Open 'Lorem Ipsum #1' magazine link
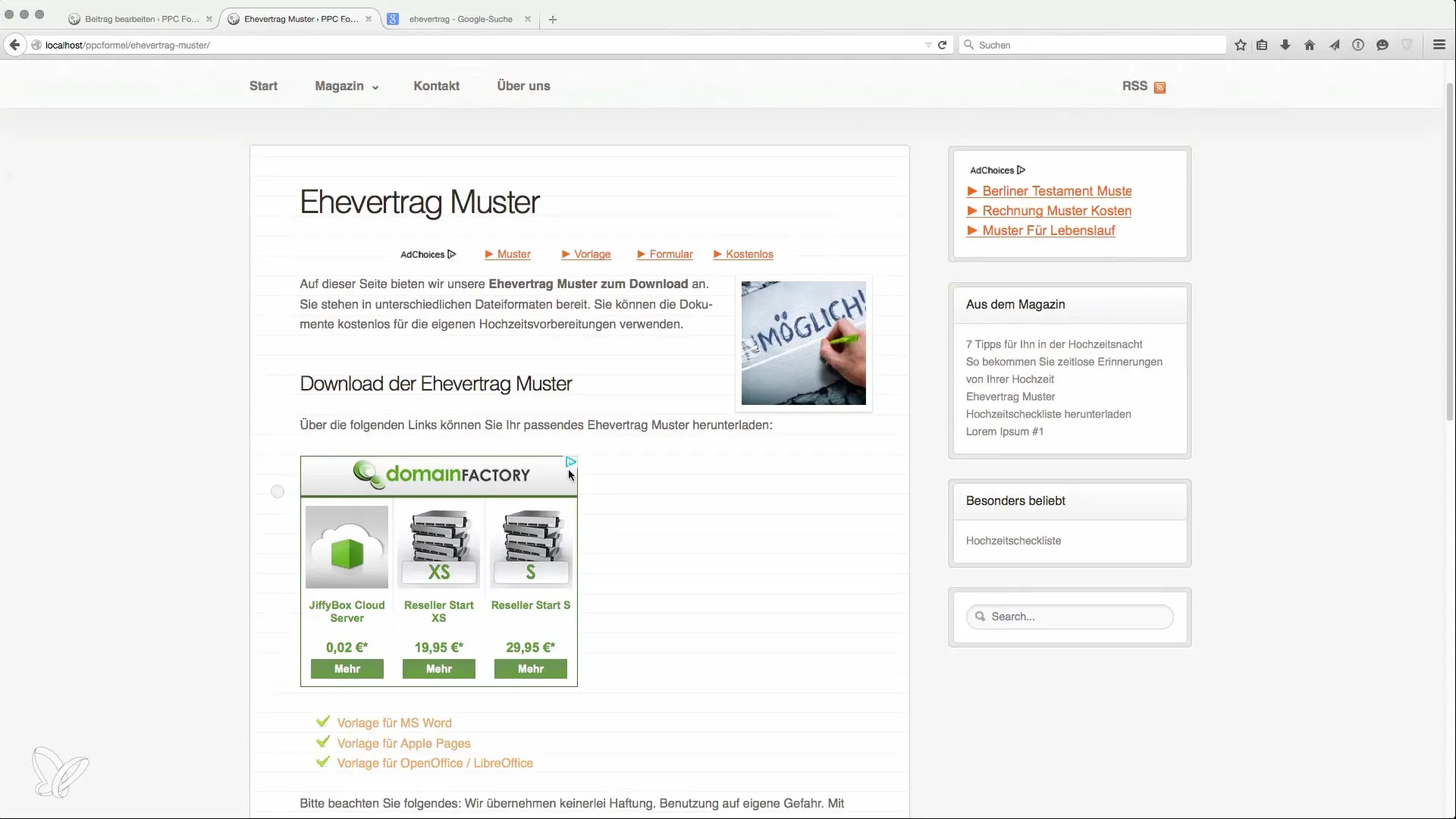Screen dimensions: 1456x819 pyautogui.click(x=1004, y=431)
